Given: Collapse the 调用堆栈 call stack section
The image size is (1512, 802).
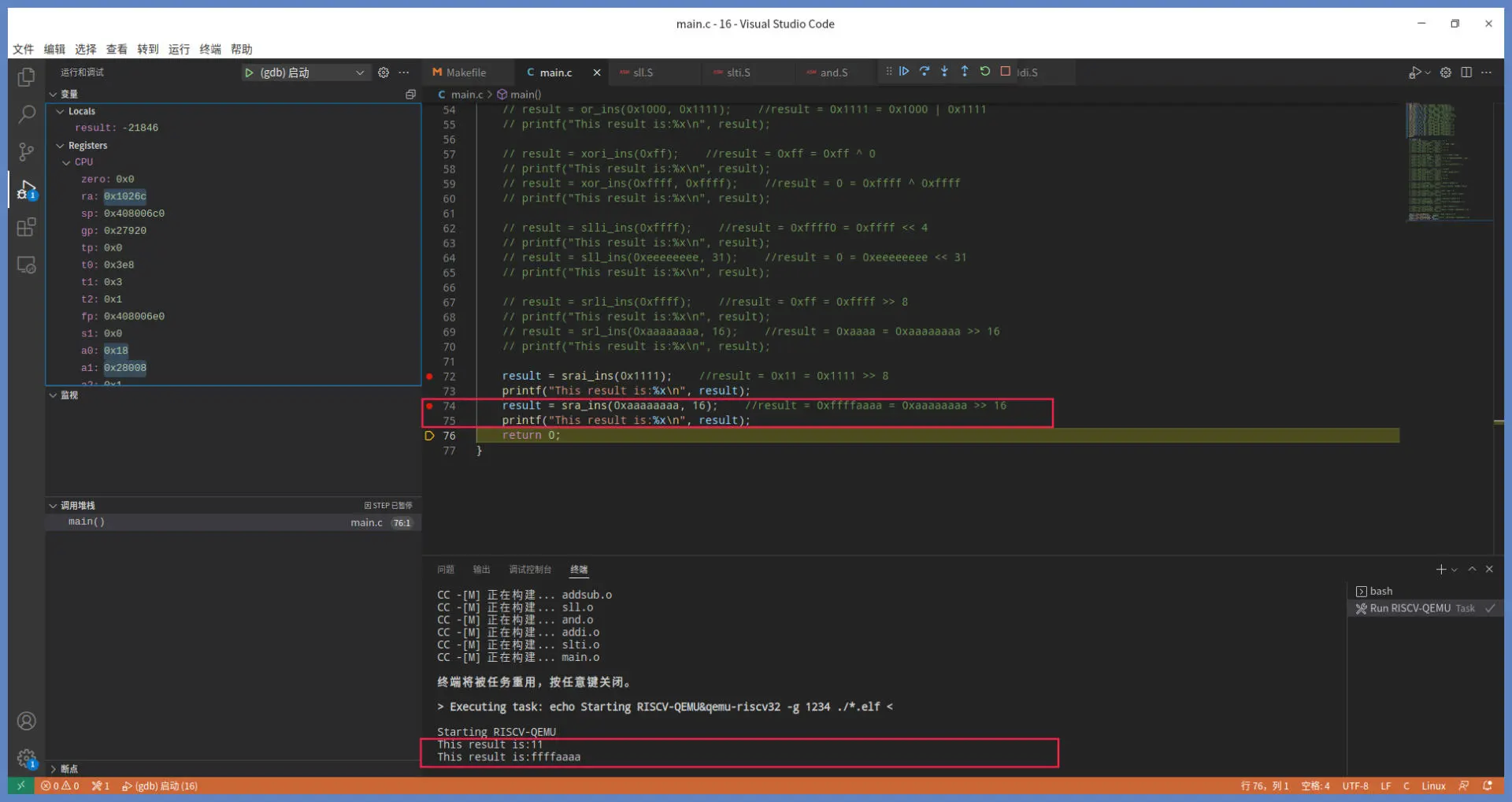Looking at the screenshot, I should (53, 506).
